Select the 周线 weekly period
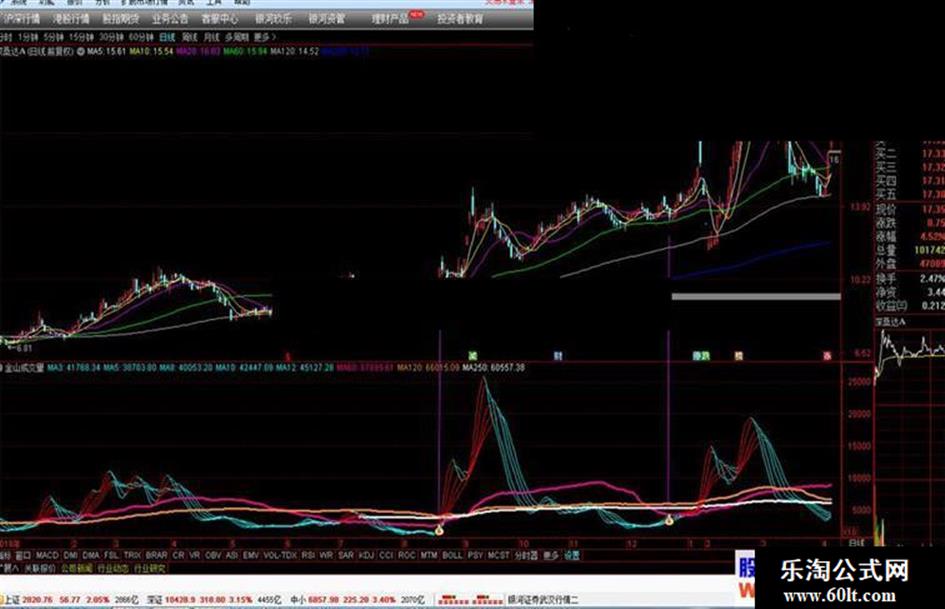 point(189,37)
